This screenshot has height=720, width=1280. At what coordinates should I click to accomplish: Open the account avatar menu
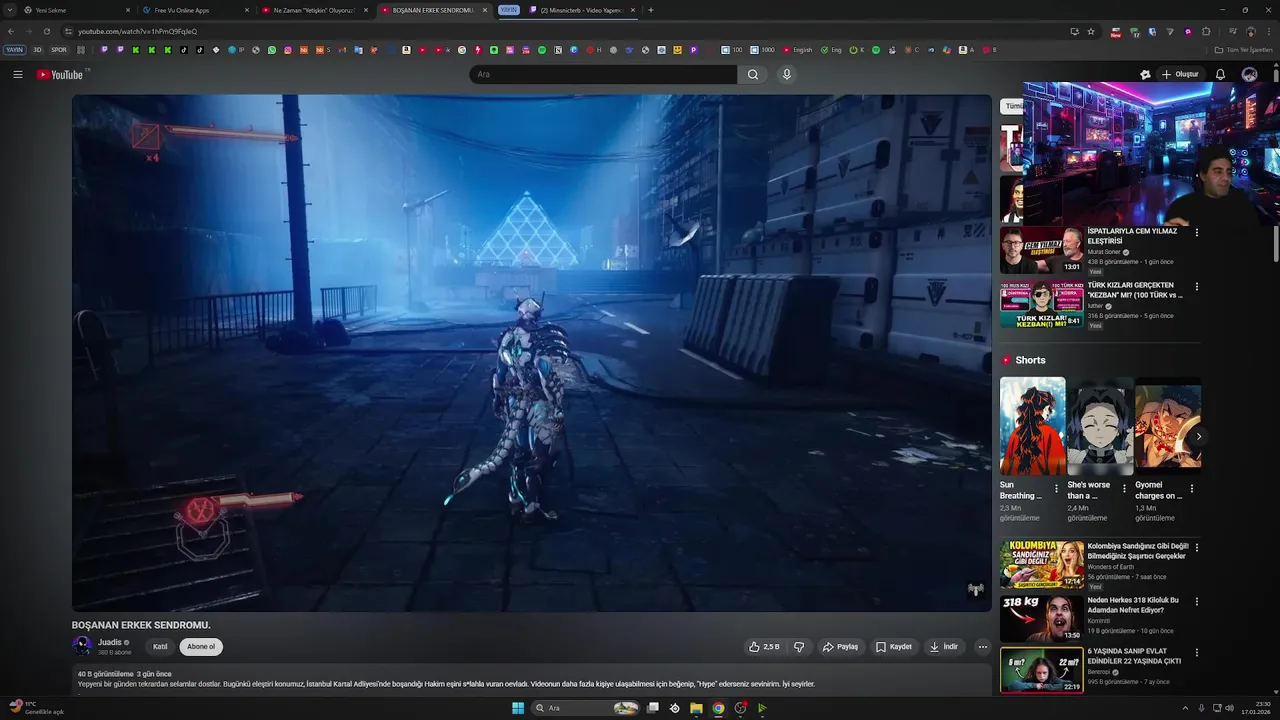[1249, 74]
